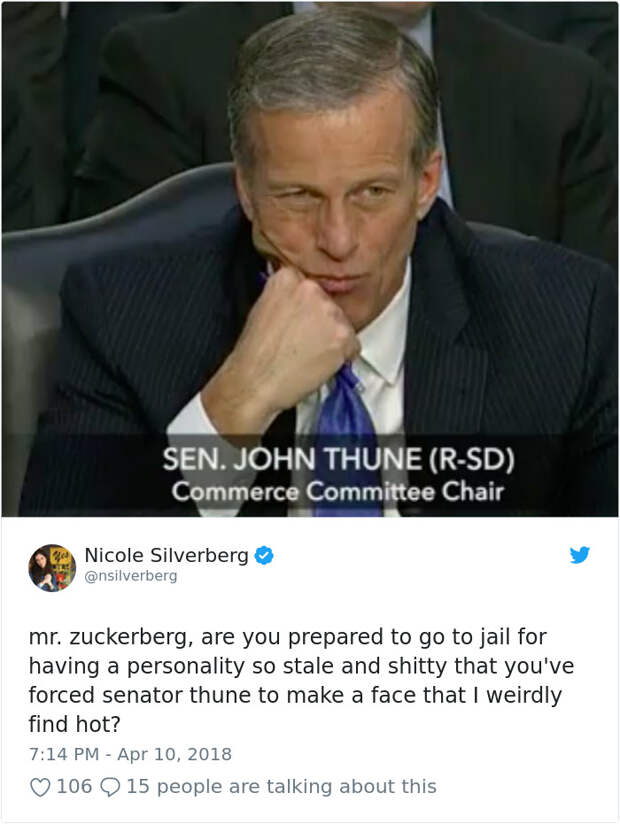The height and width of the screenshot is (824, 620).
Task: Click the words 'find hot?' in the tweet
Action: 75,724
